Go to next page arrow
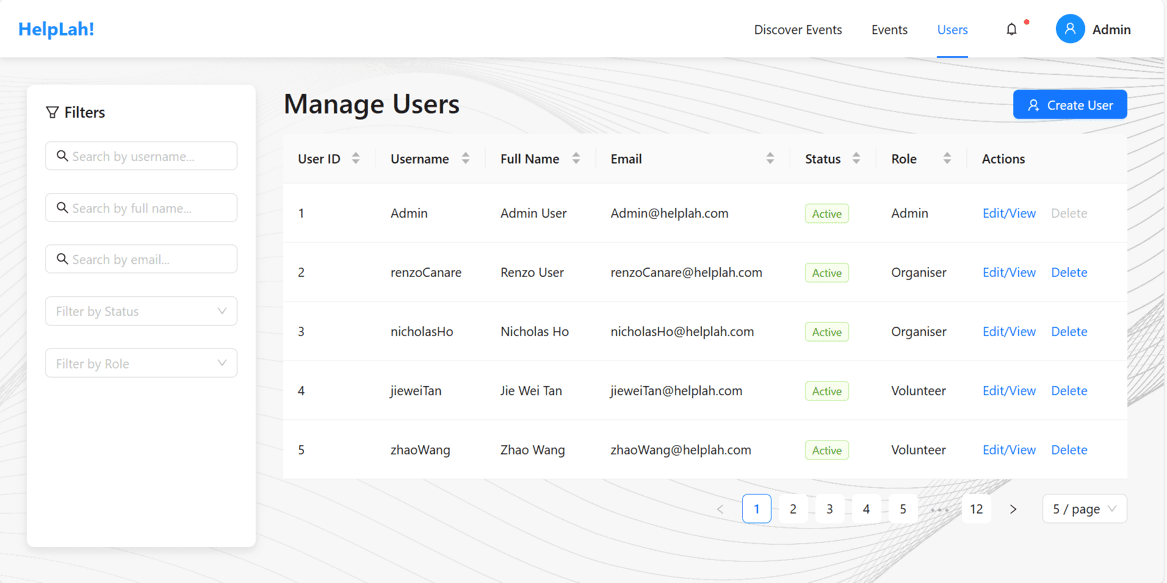The height and width of the screenshot is (583, 1167). [x=1013, y=509]
